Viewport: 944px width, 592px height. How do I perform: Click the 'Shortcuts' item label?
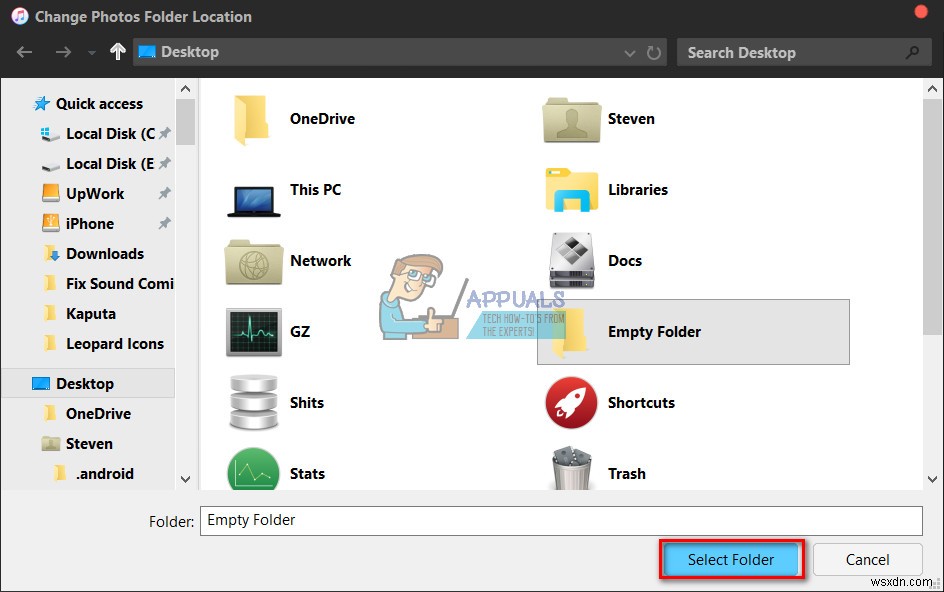click(x=641, y=403)
